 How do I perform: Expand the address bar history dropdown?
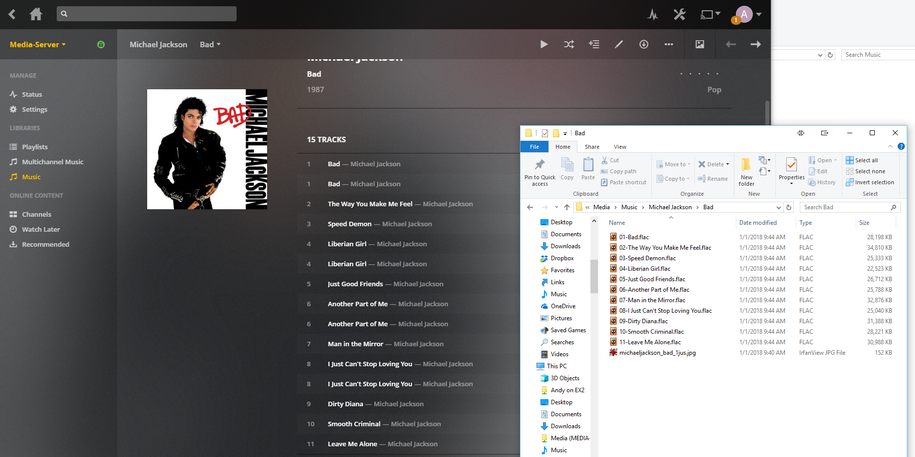click(x=779, y=207)
